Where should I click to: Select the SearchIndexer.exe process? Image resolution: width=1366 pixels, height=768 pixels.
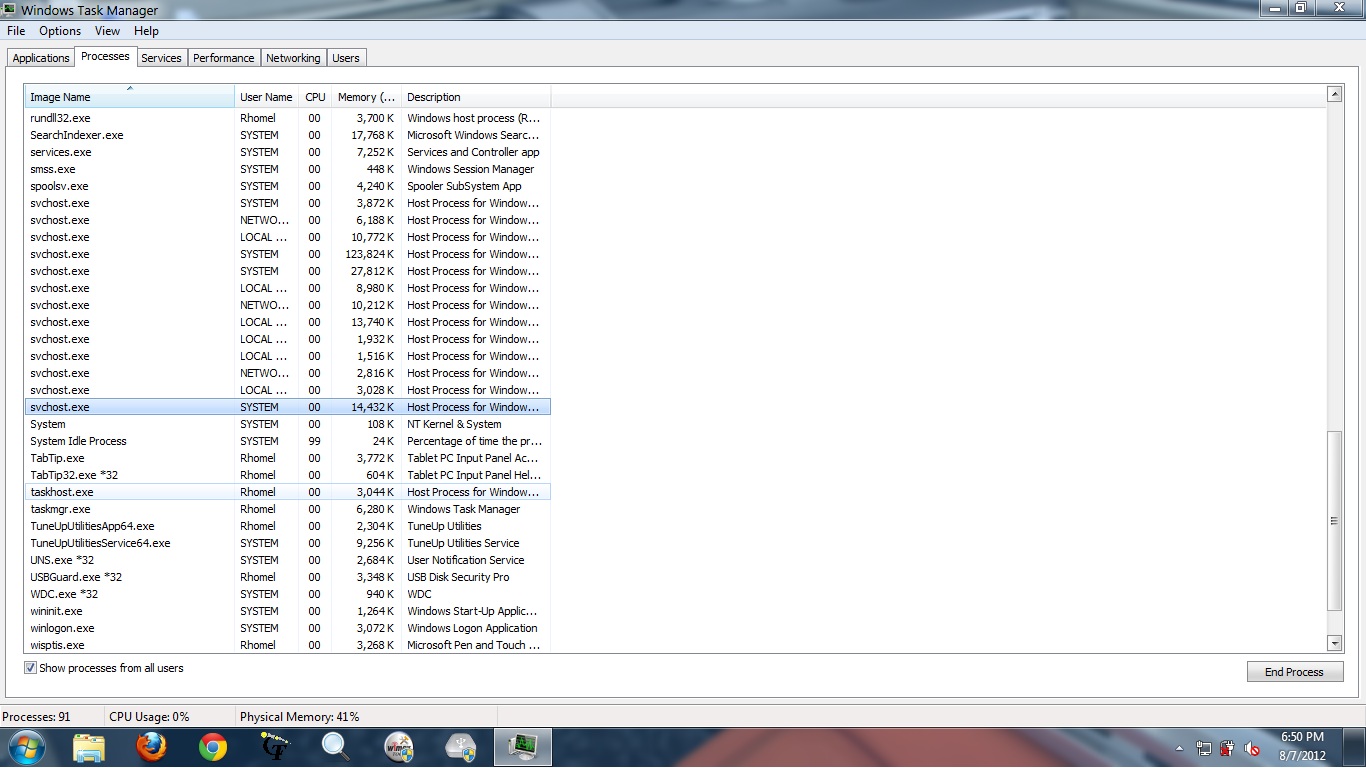click(x=287, y=135)
